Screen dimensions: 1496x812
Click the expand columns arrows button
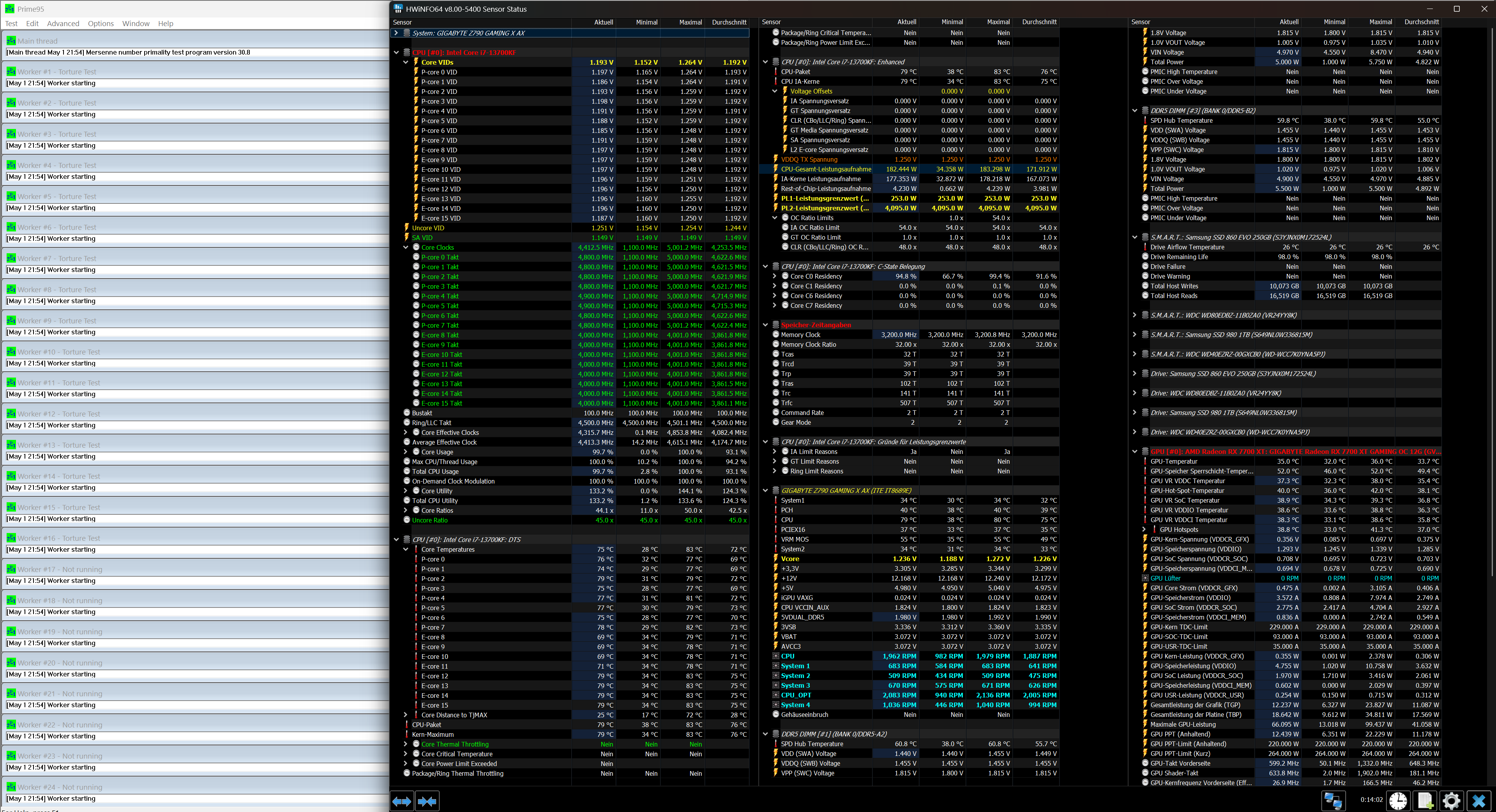[402, 801]
